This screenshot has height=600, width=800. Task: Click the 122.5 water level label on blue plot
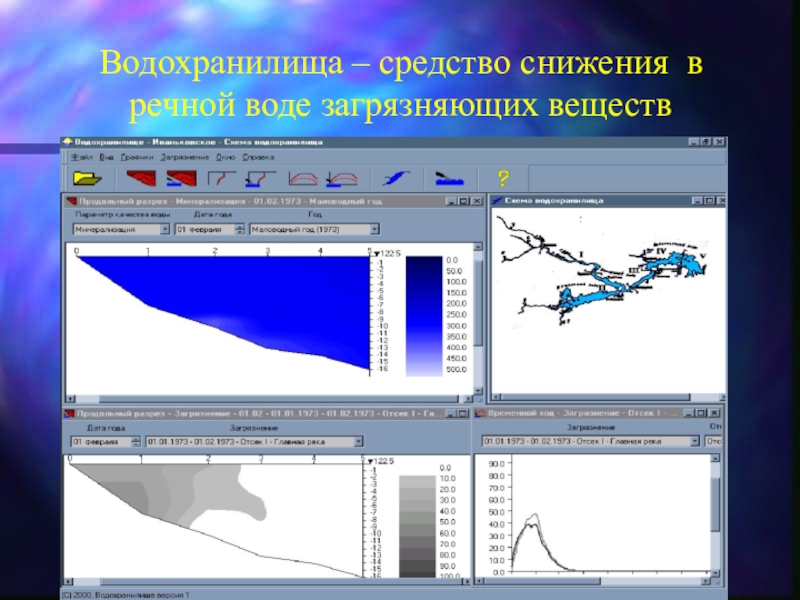[391, 253]
